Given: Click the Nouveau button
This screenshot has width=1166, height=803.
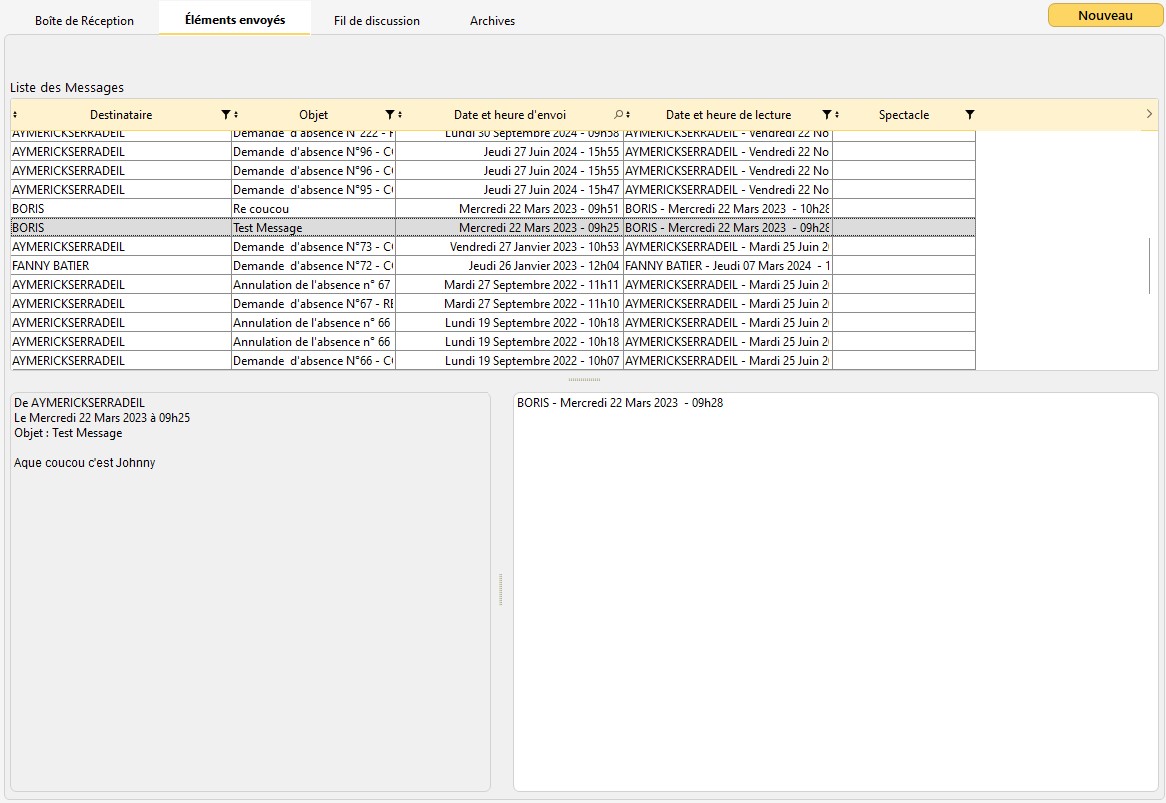Looking at the screenshot, I should coord(1105,16).
